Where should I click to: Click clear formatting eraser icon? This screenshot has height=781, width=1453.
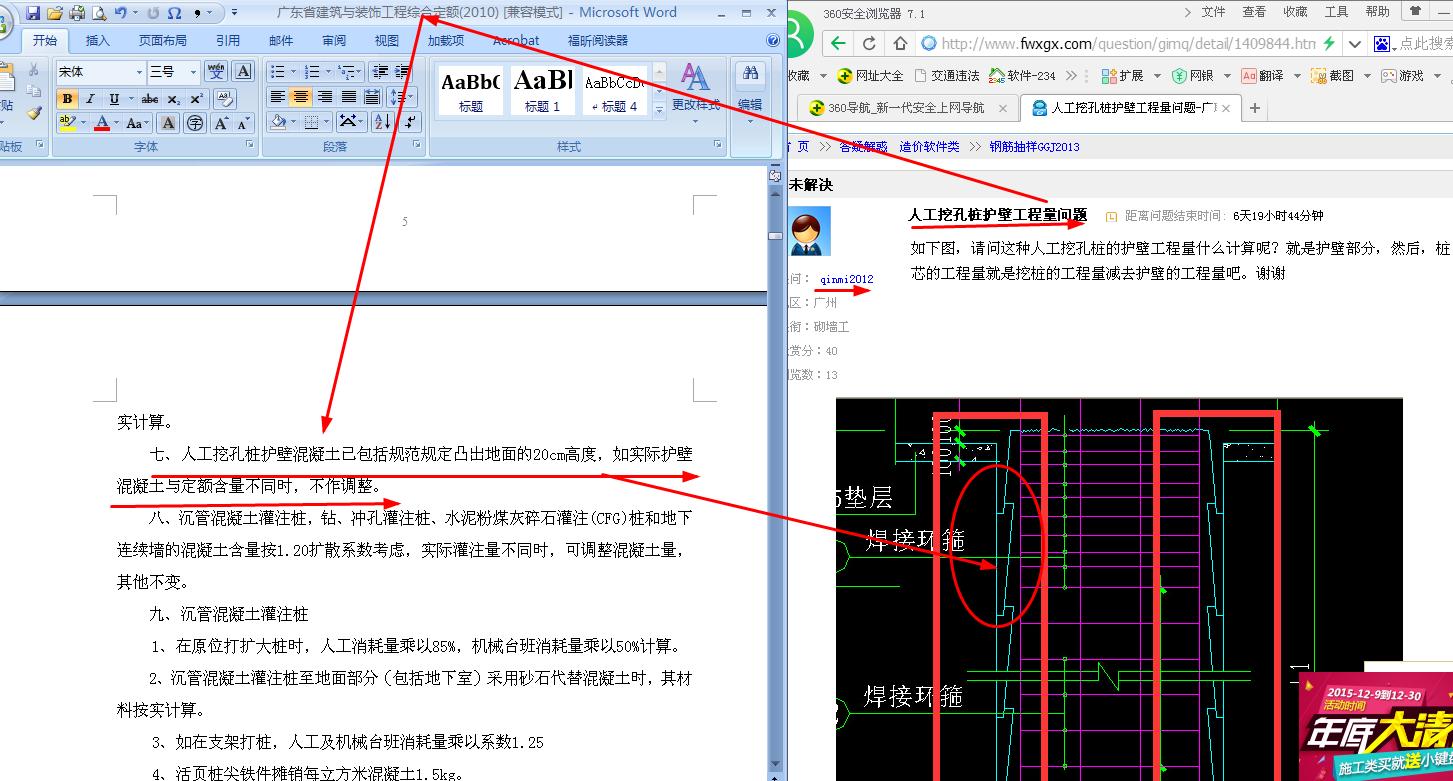[225, 99]
